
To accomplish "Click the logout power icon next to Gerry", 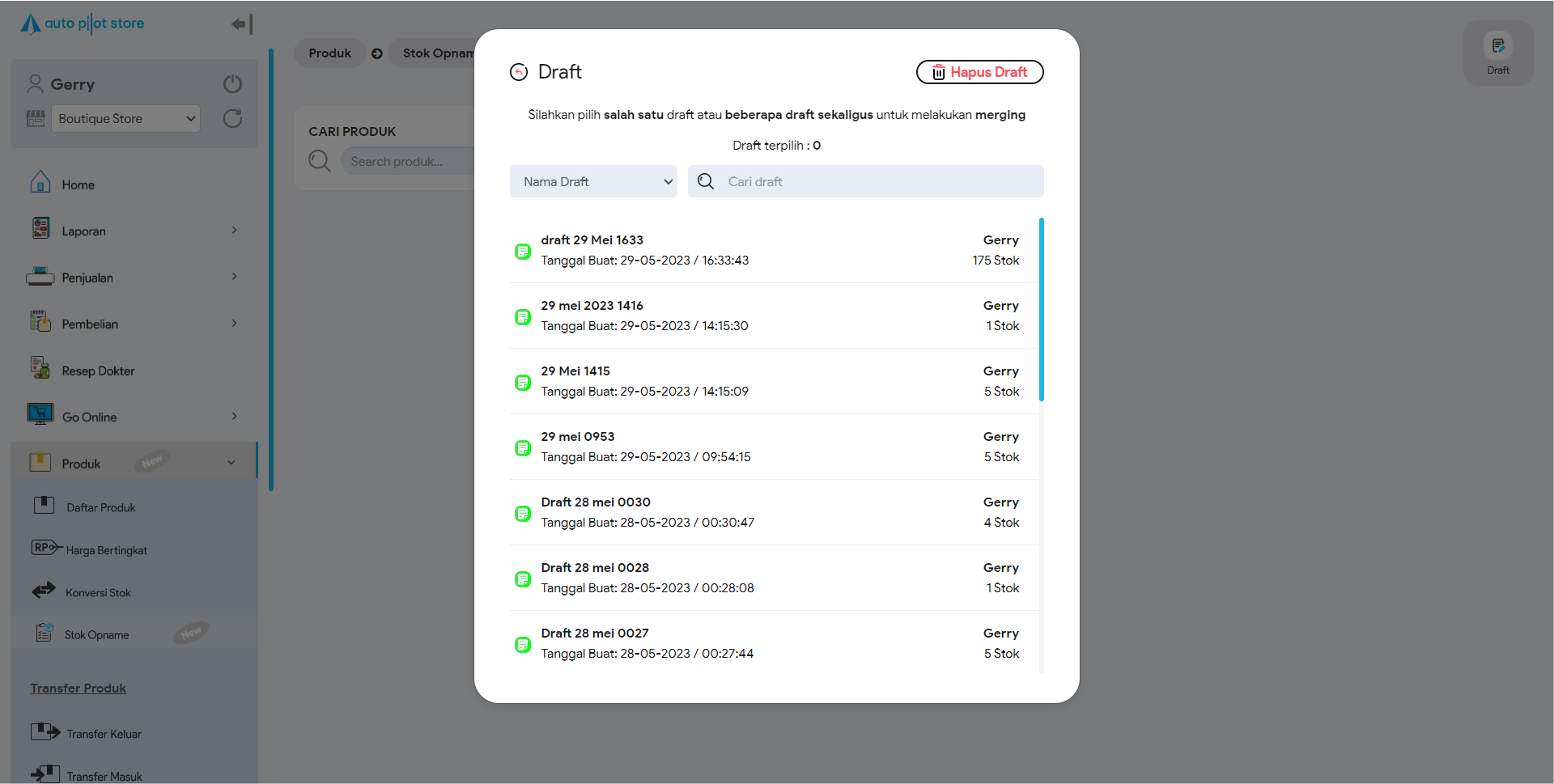I will [232, 84].
